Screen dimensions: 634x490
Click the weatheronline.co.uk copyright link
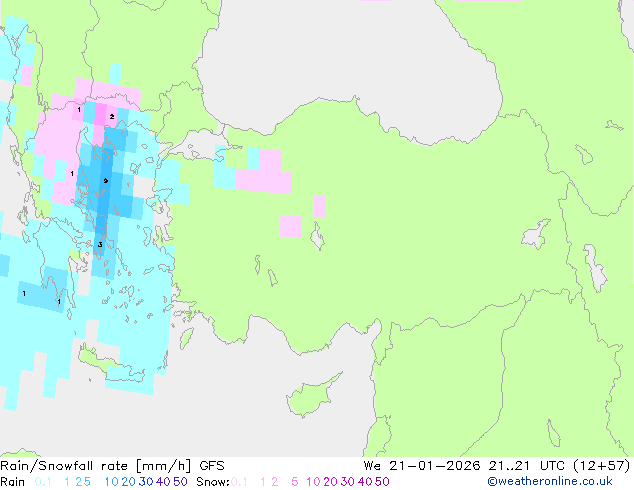549,481
